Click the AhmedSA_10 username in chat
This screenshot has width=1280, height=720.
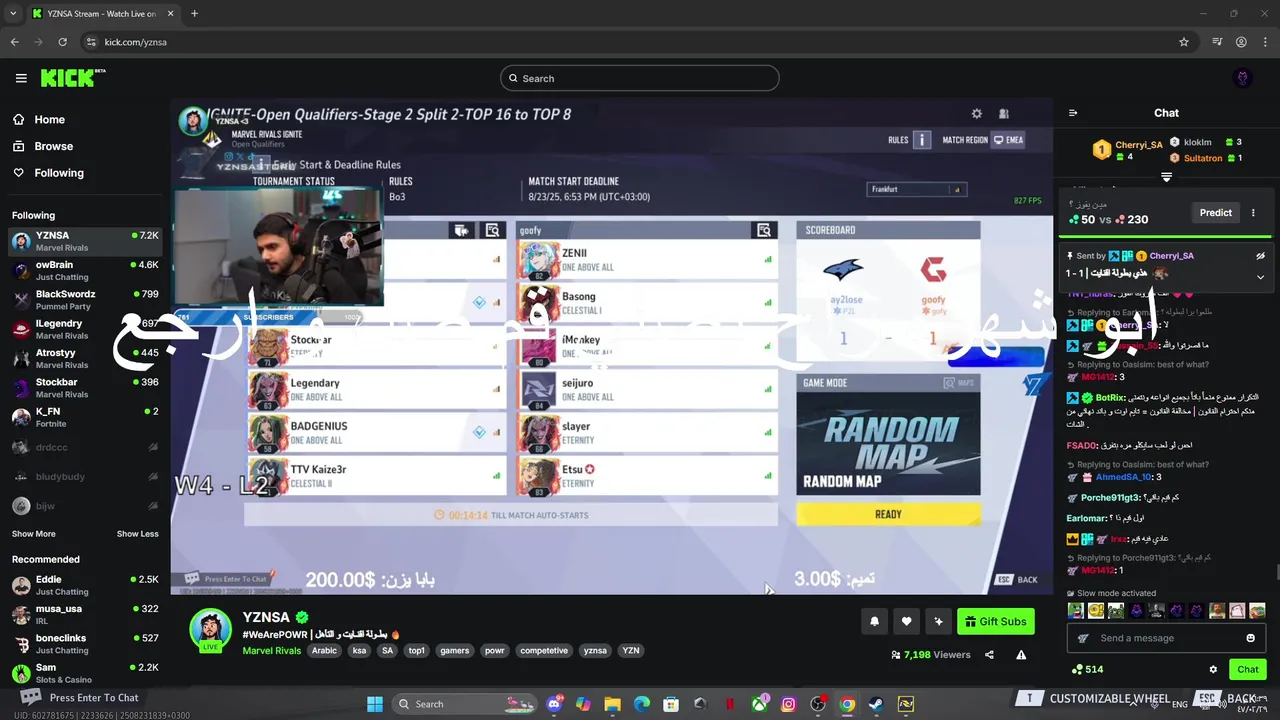tap(1124, 477)
